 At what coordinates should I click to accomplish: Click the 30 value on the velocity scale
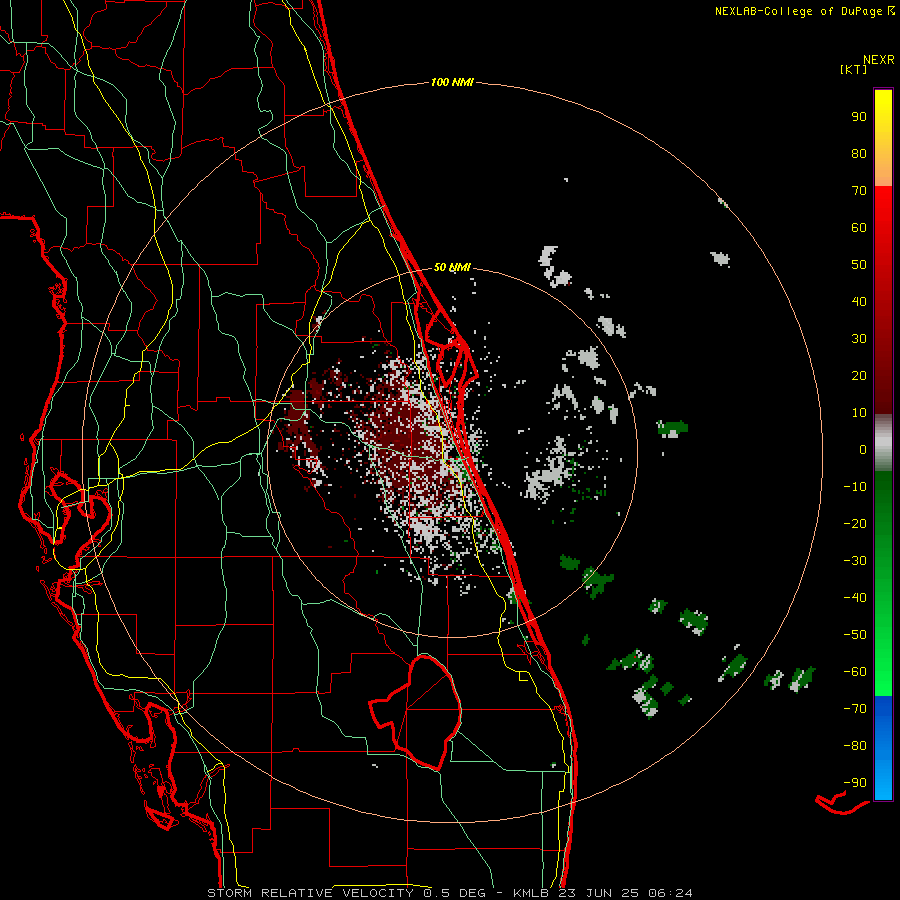[x=859, y=339]
